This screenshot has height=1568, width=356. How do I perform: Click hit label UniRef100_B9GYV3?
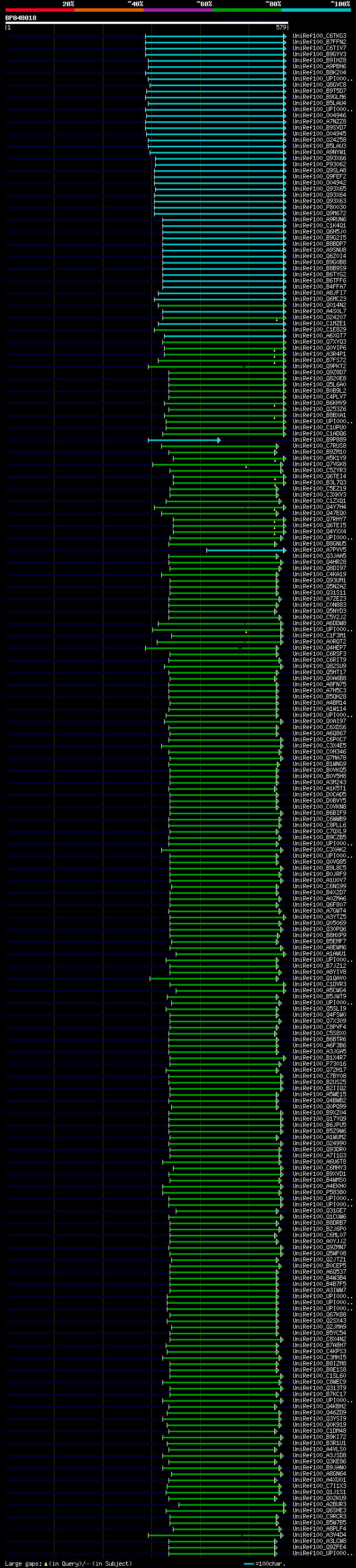point(319,54)
